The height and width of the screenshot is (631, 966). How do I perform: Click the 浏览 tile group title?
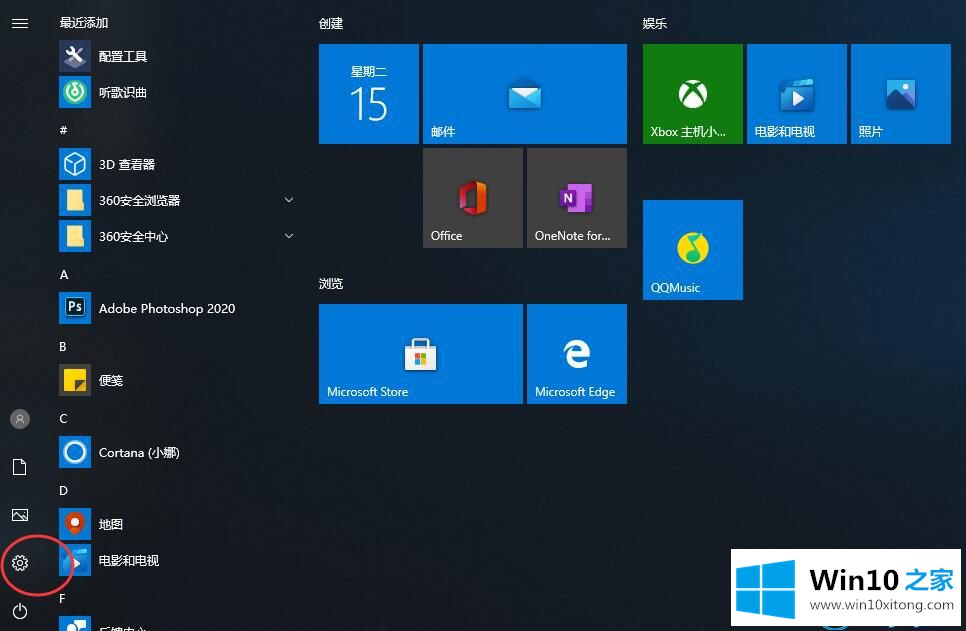tap(331, 283)
